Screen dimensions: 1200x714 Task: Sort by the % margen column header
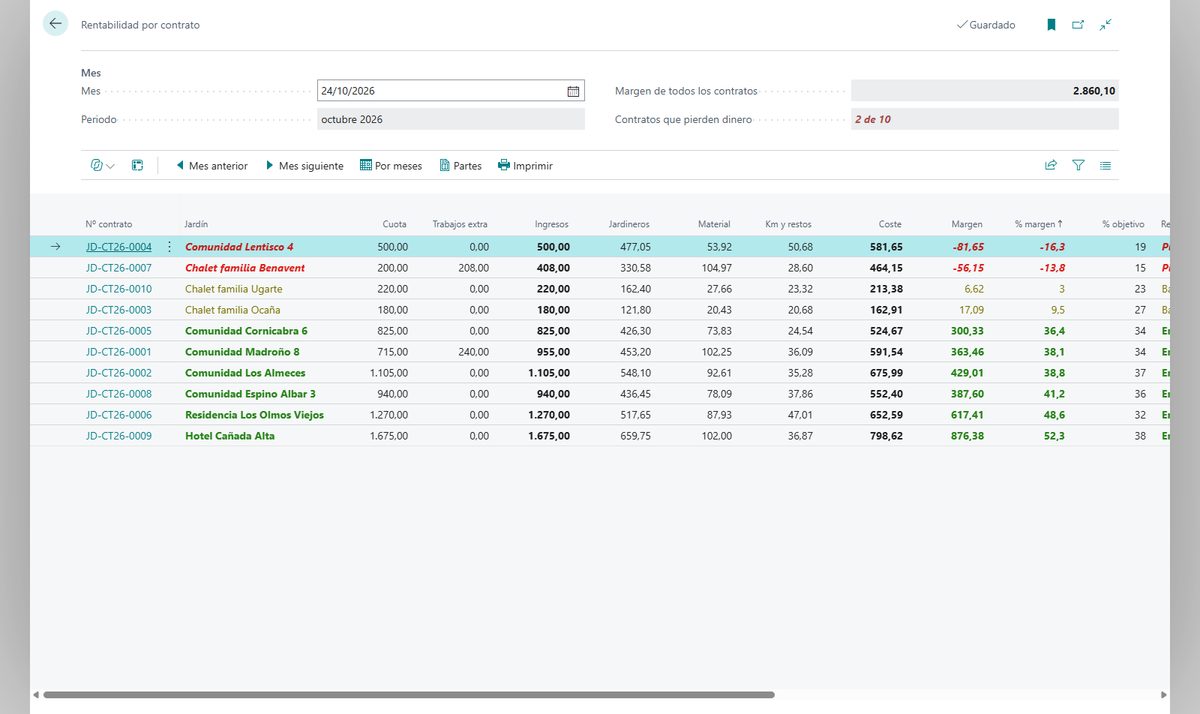coord(1038,224)
